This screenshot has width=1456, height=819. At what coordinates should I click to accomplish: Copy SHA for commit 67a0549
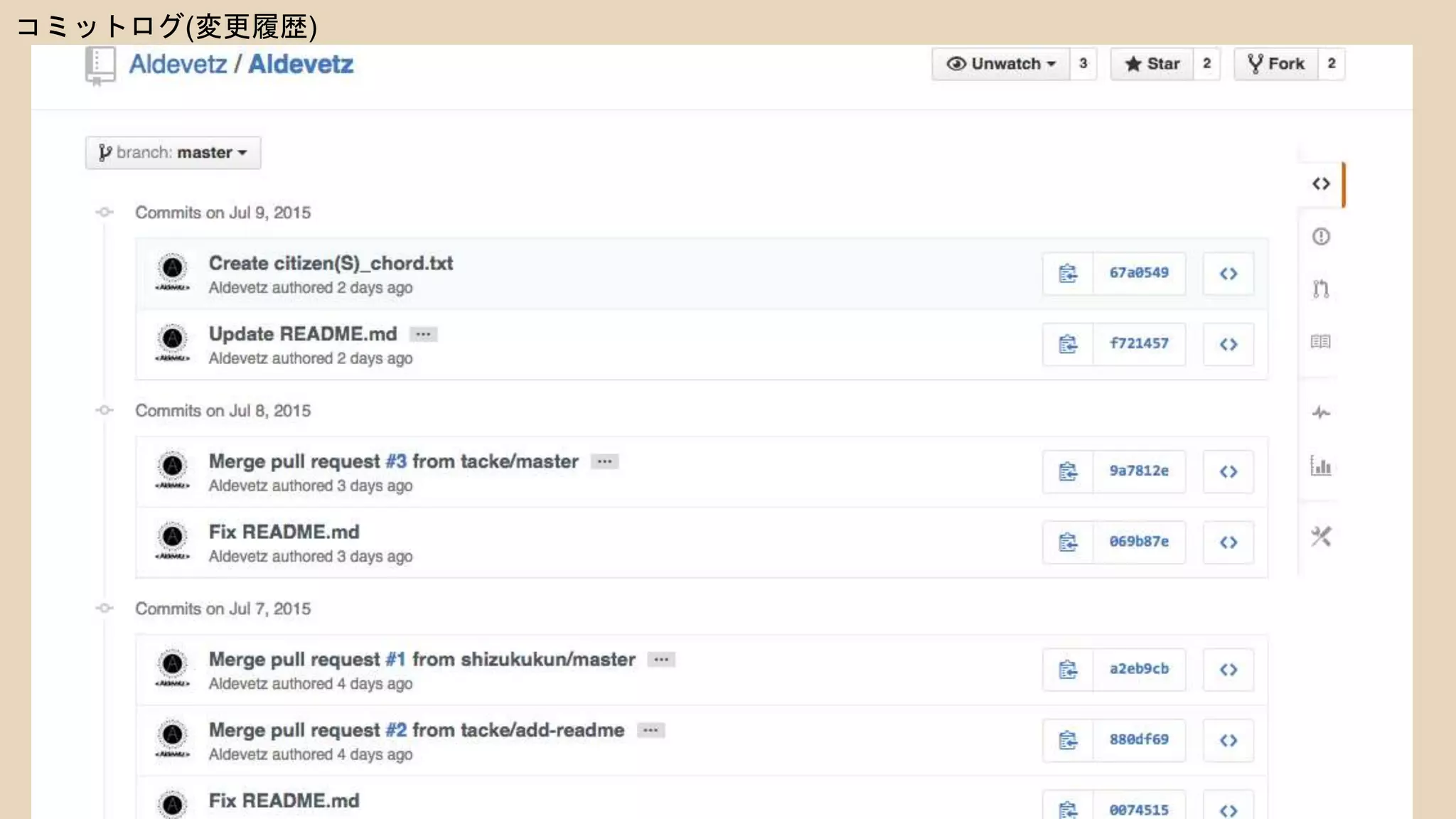coord(1067,274)
